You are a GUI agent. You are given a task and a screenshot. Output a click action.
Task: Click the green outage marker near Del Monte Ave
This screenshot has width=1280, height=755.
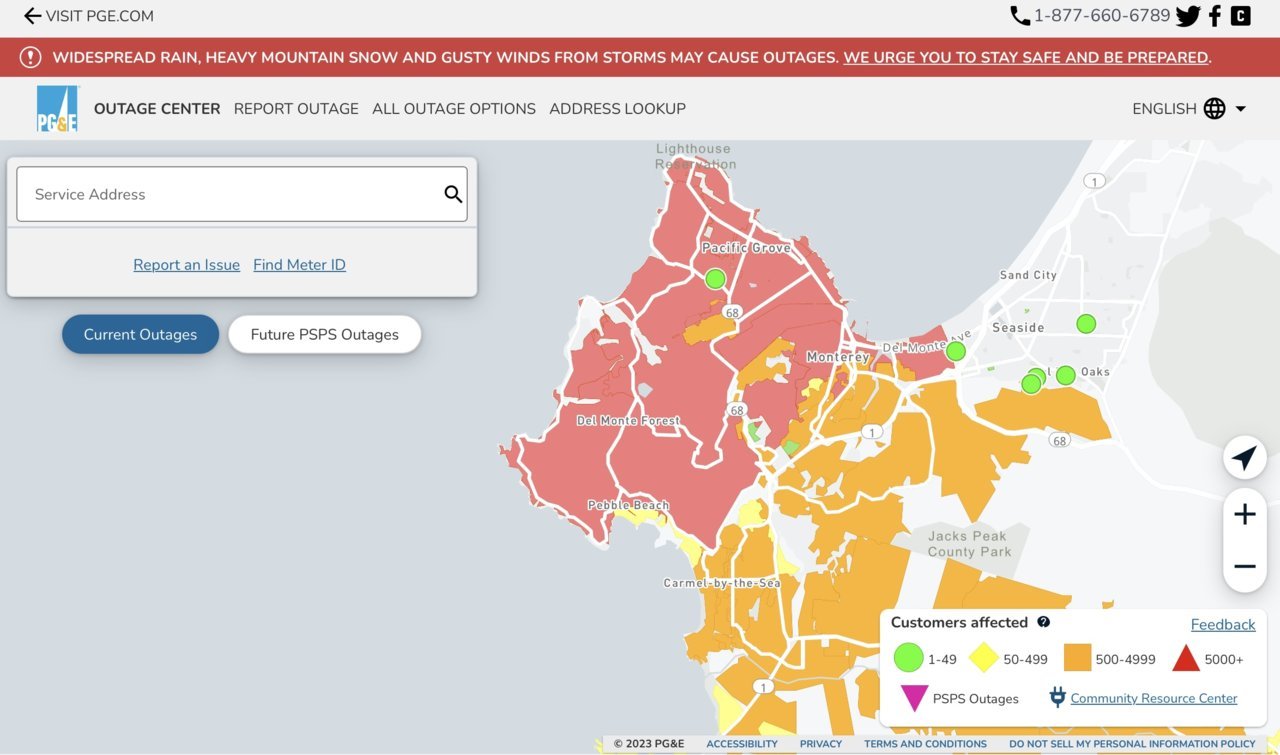956,351
